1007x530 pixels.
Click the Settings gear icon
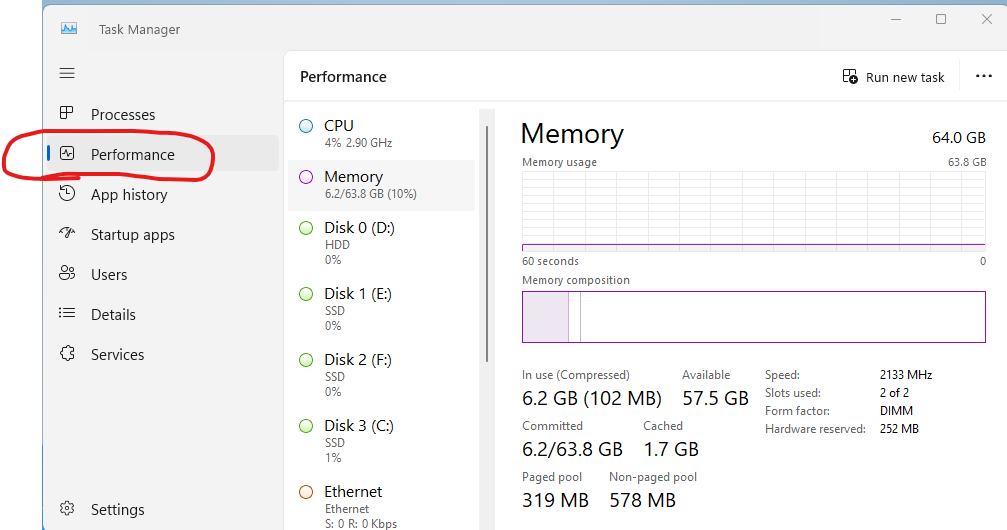(x=67, y=508)
